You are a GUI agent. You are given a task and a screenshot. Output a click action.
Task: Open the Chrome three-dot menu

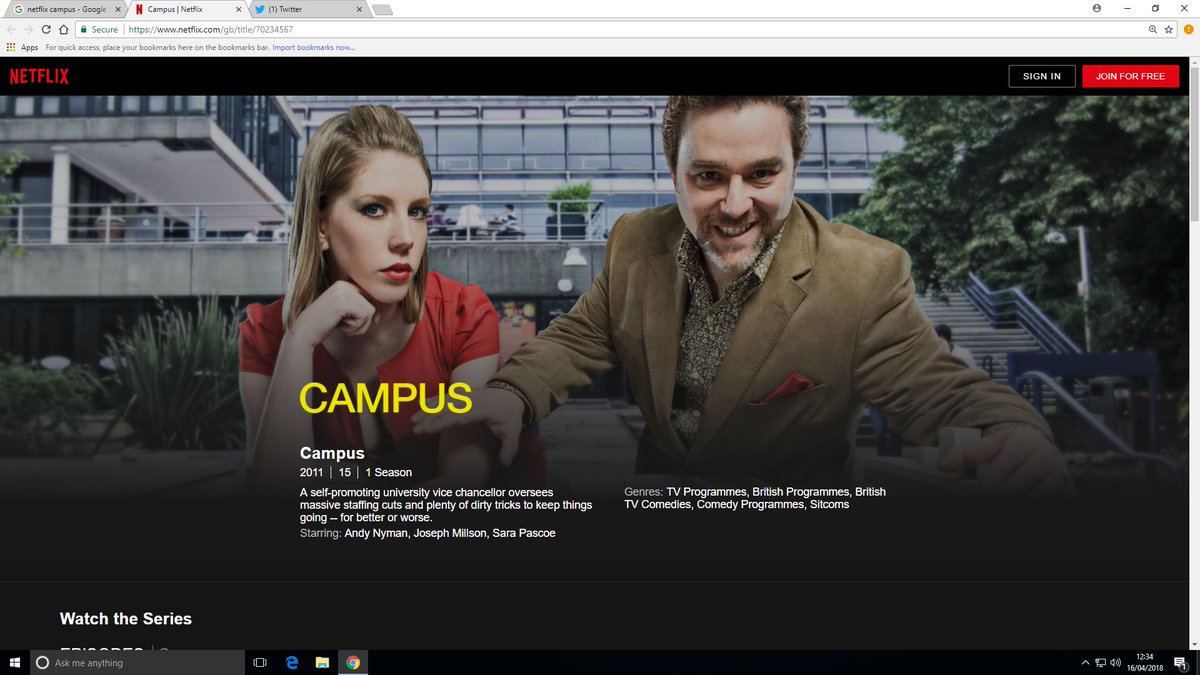[x=1187, y=29]
